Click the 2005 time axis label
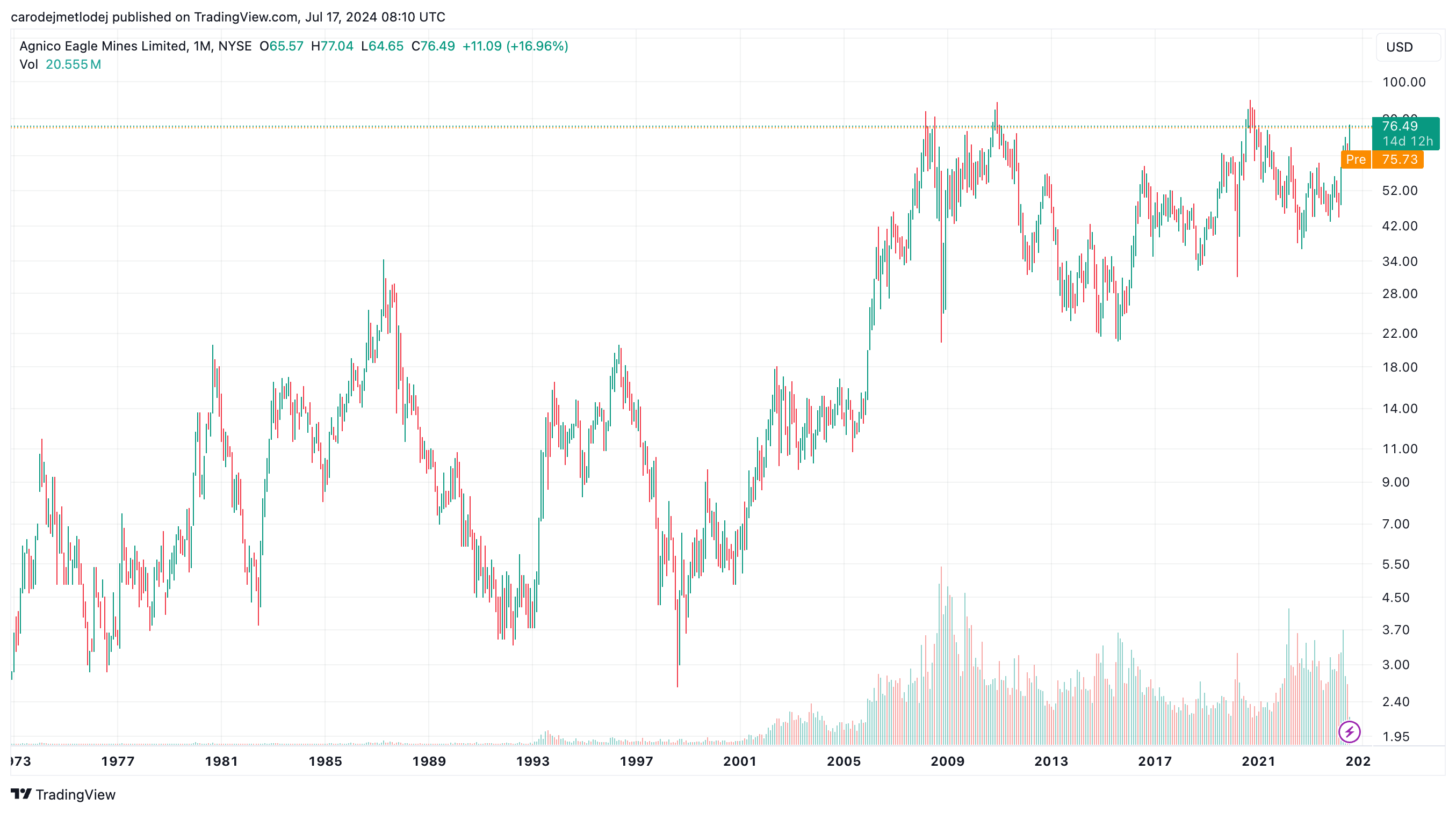This screenshot has width=1456, height=813. (844, 761)
